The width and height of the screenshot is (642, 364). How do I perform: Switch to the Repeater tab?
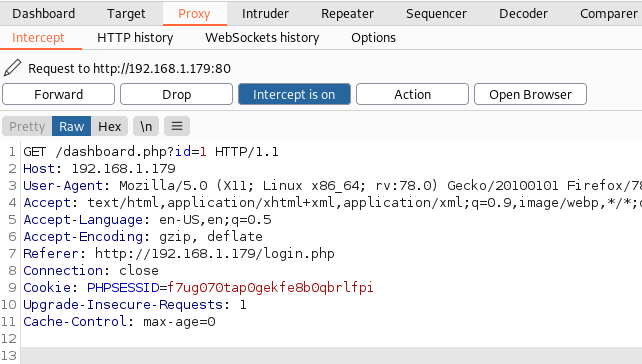[x=347, y=14]
